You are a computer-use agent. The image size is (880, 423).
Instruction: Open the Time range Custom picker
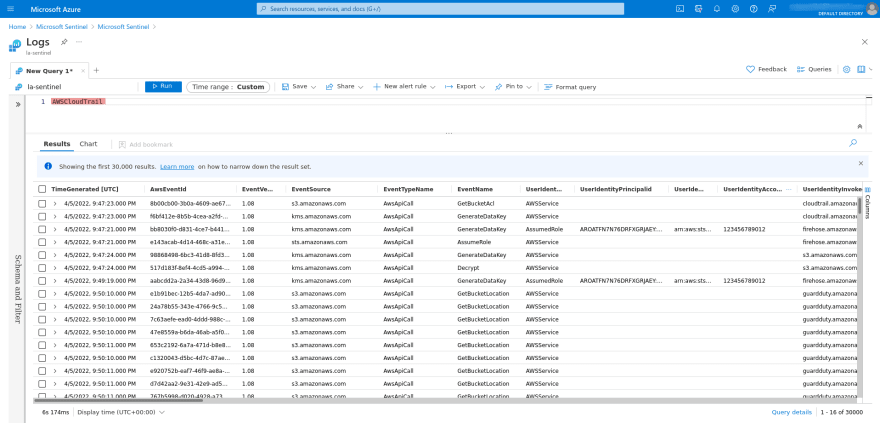tap(228, 87)
